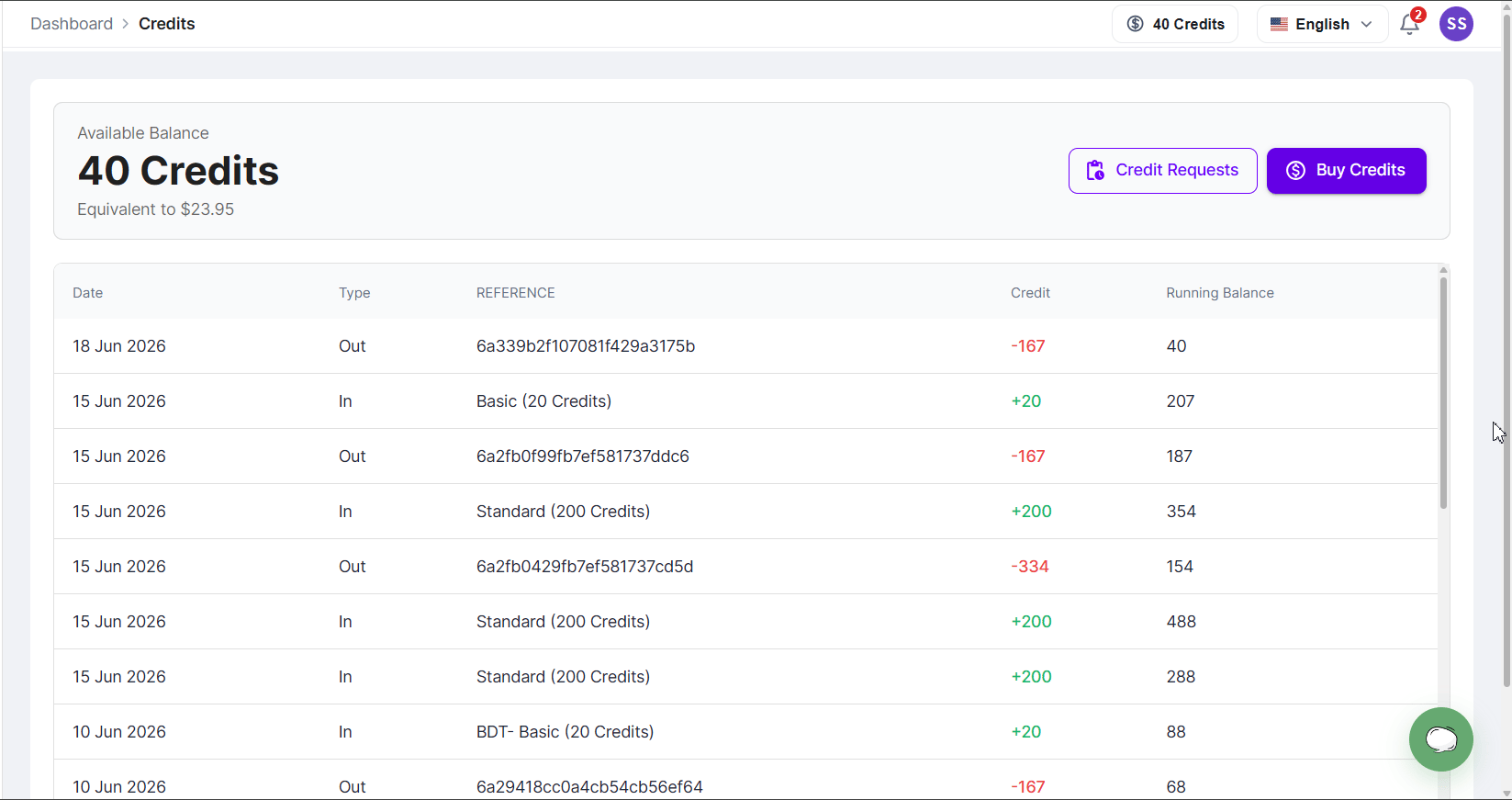1512x800 pixels.
Task: Select reference 6a2fb0f99fb7ef581737ddc6
Action: pyautogui.click(x=583, y=456)
